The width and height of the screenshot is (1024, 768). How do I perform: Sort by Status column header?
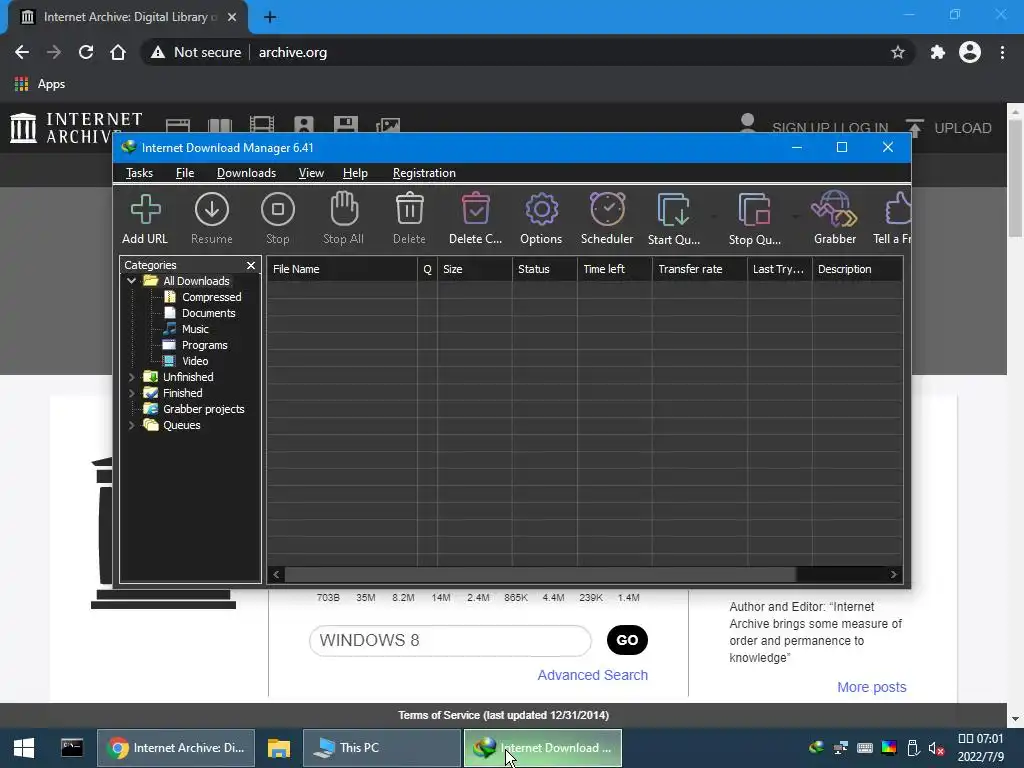pos(545,269)
